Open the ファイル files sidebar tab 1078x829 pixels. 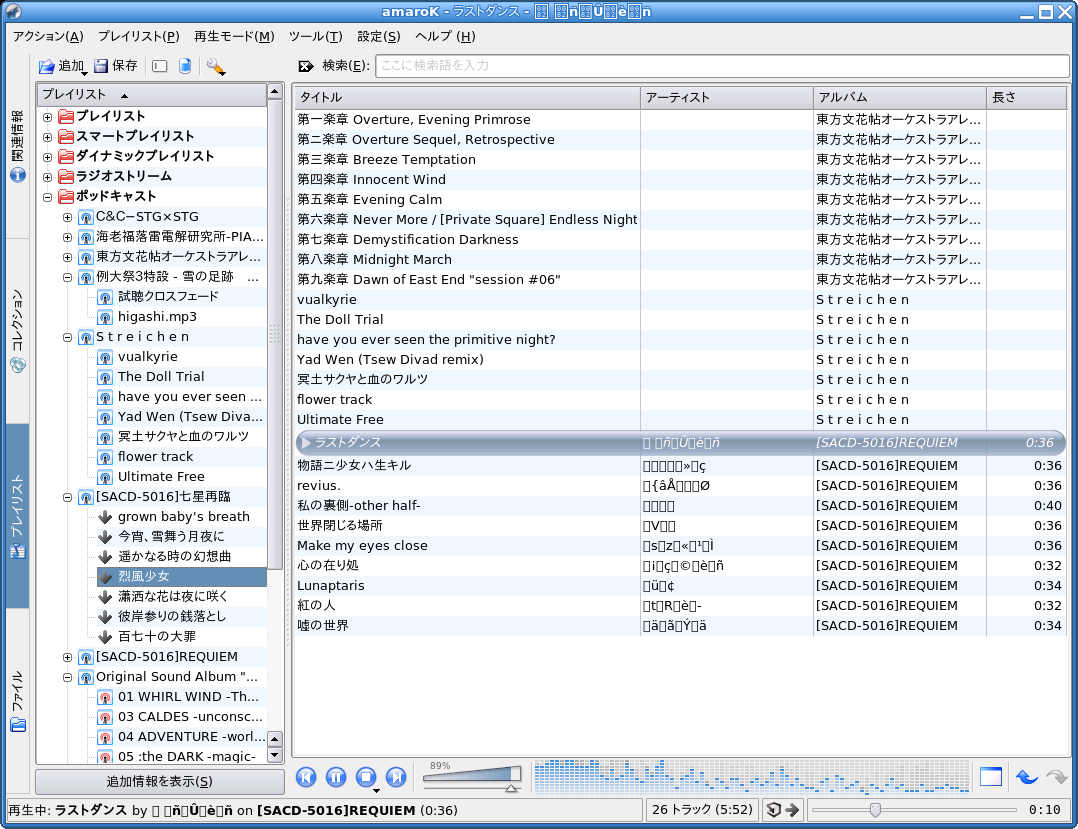point(18,701)
